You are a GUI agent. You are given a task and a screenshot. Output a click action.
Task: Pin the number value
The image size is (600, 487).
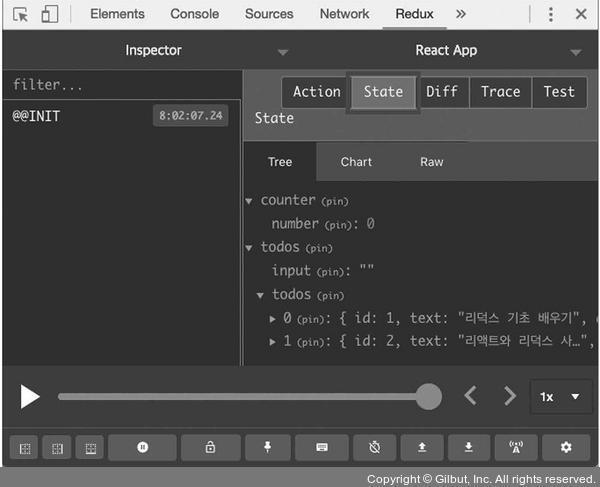(338, 225)
